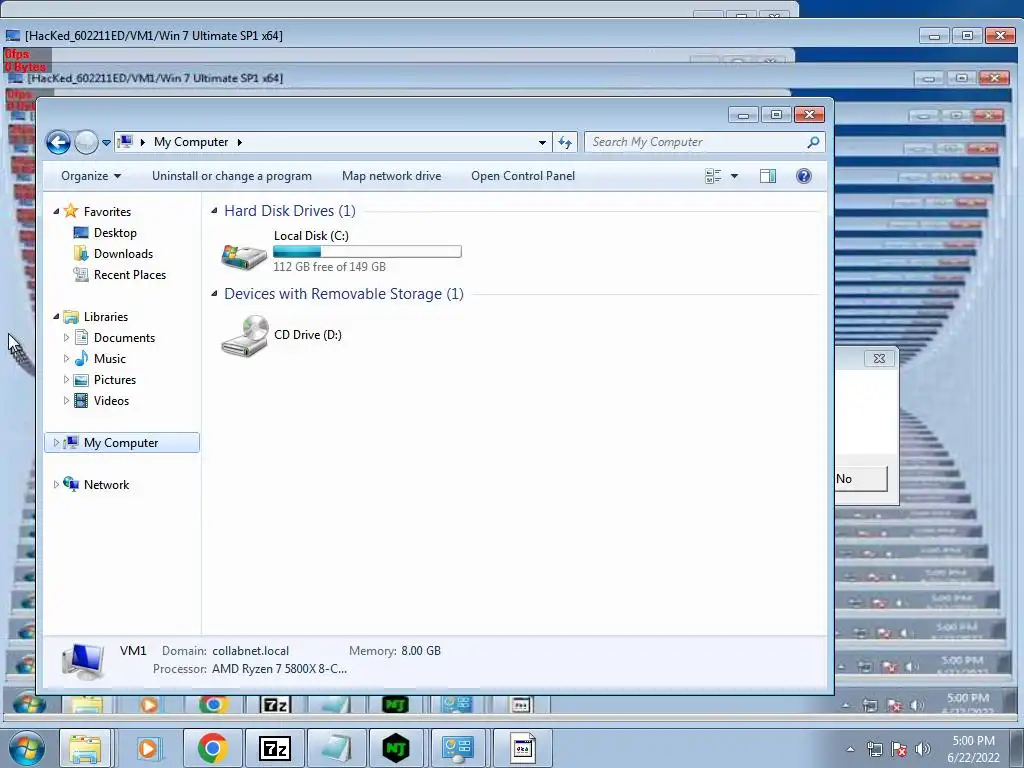Show hidden system tray icons

tap(850, 749)
